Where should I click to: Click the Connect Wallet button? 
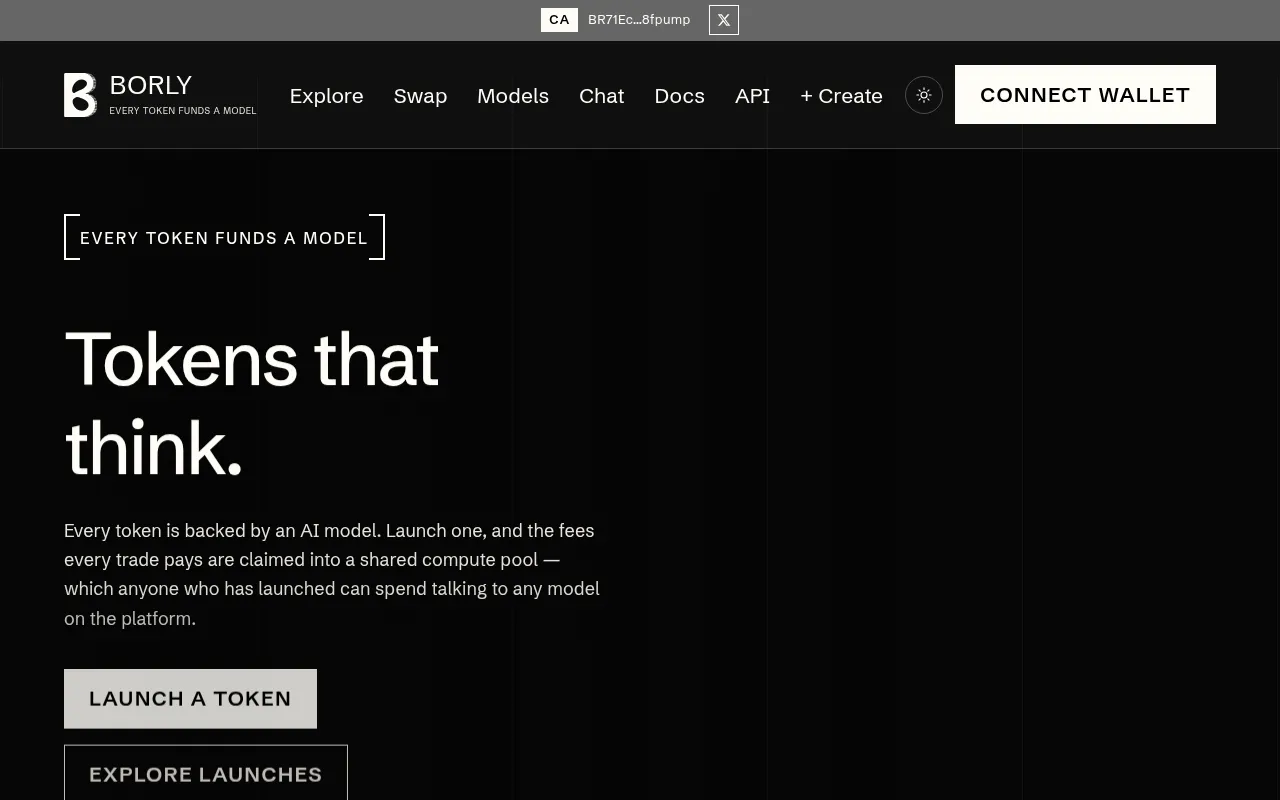pyautogui.click(x=1085, y=95)
